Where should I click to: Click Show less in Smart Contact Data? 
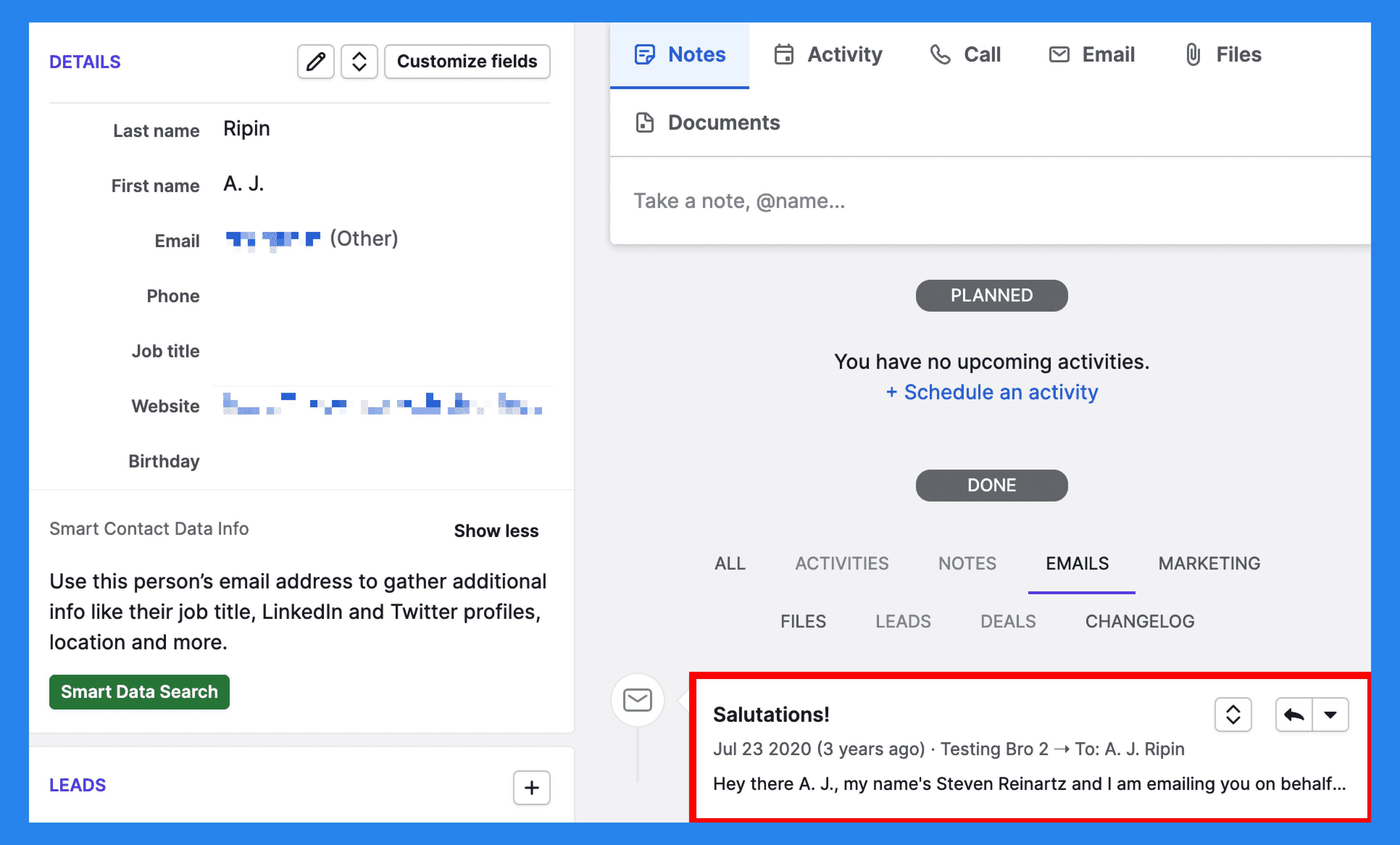point(496,531)
